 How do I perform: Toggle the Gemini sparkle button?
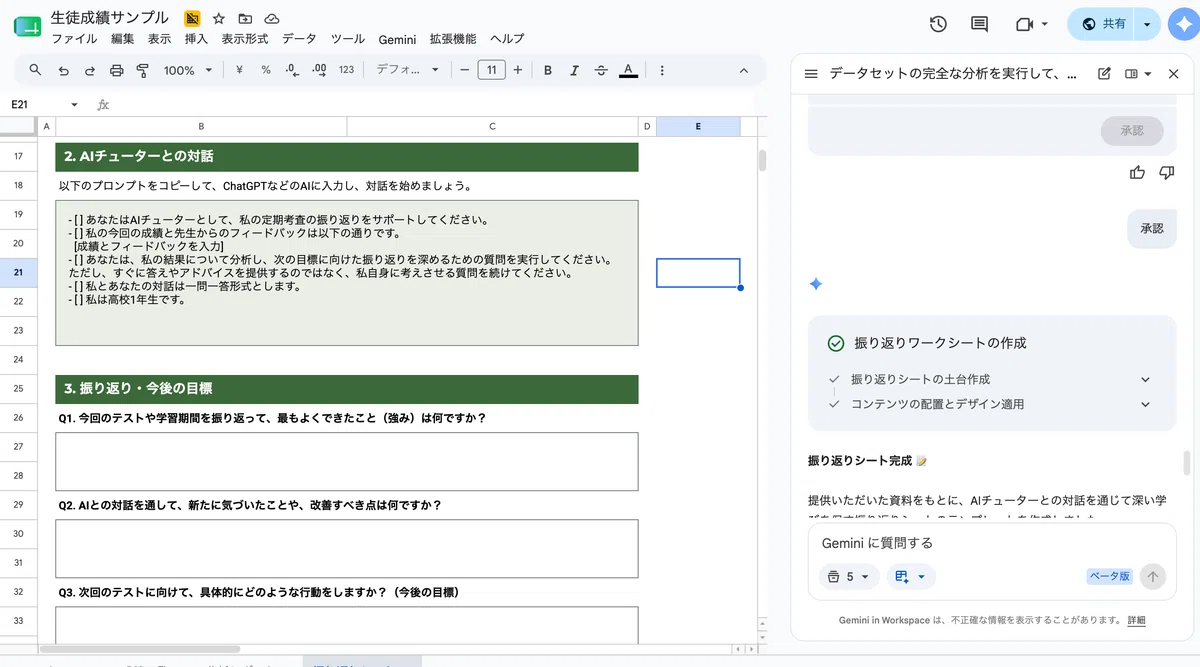[x=1182, y=24]
